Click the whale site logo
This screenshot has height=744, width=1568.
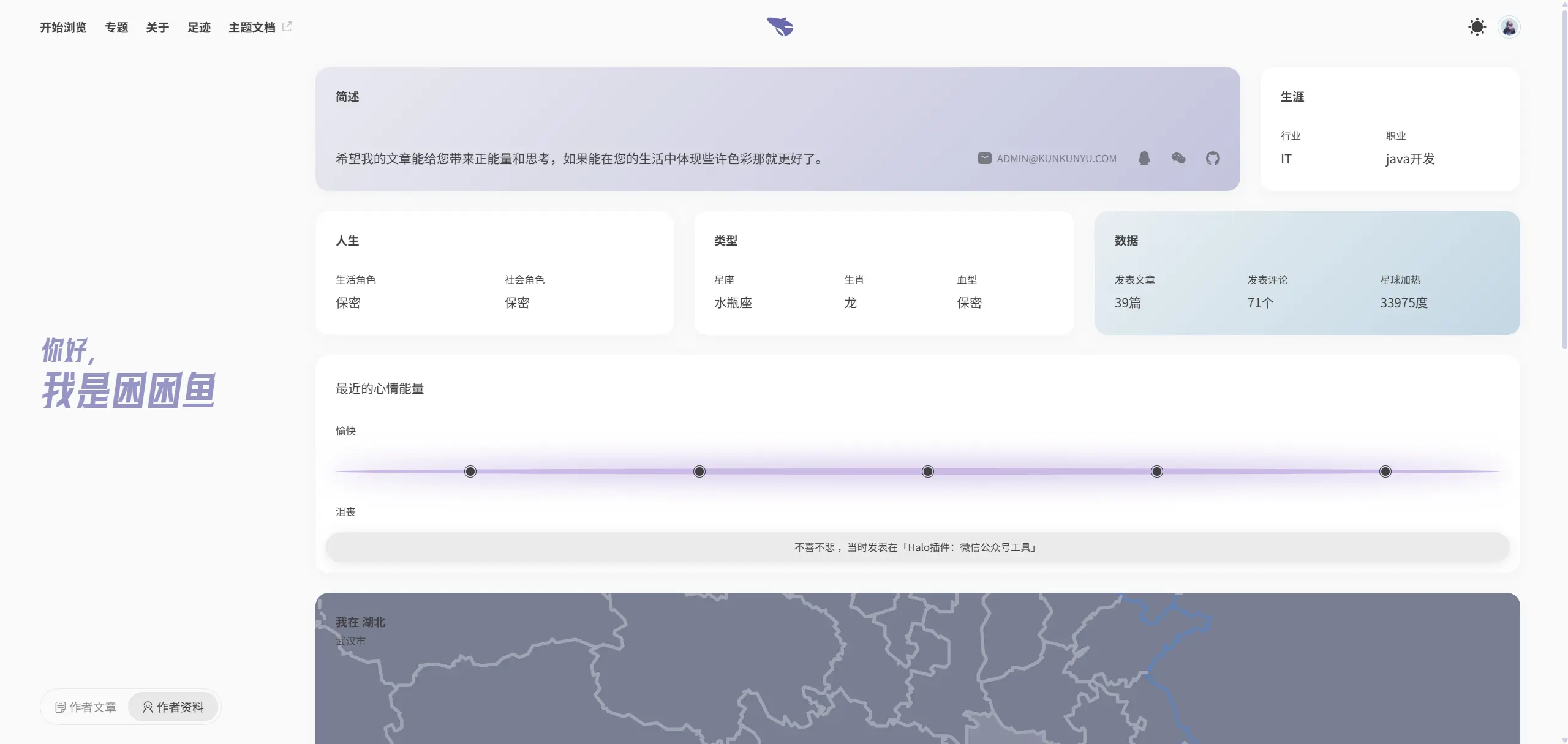click(780, 26)
